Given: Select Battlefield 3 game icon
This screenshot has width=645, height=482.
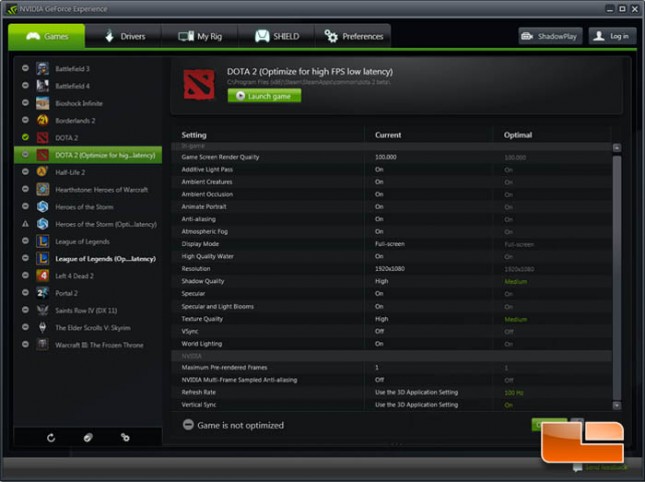Looking at the screenshot, I should point(42,68).
